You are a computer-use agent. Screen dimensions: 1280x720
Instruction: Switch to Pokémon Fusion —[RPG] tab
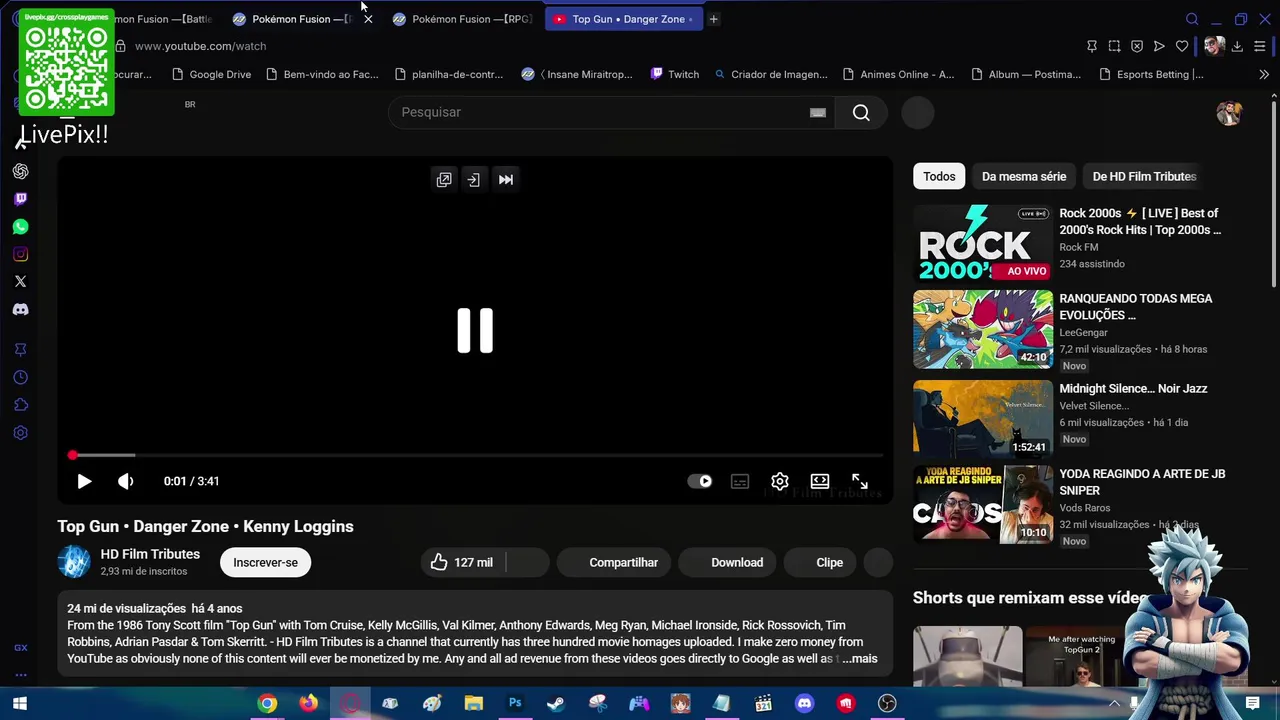462,19
